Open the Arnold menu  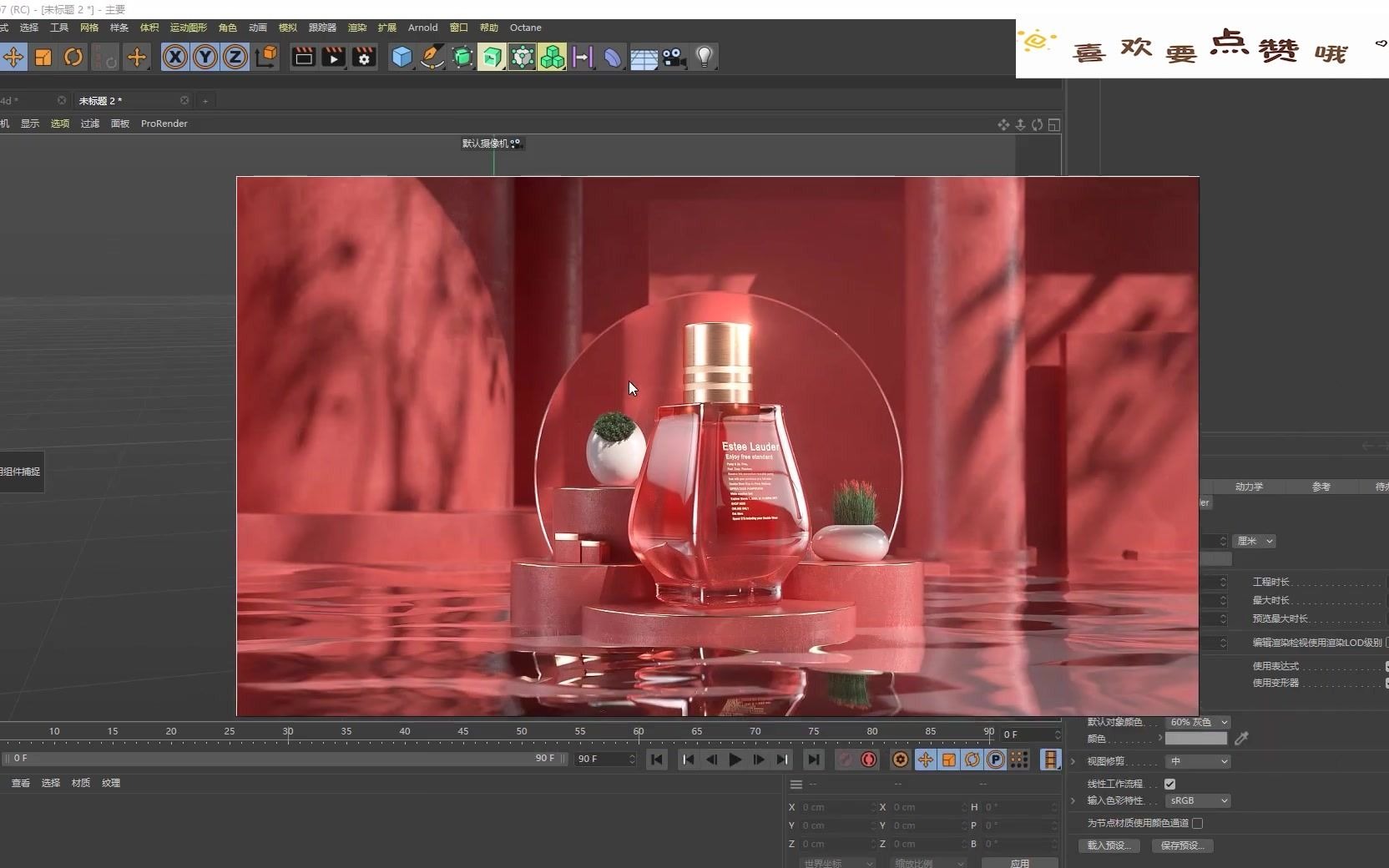point(423,28)
